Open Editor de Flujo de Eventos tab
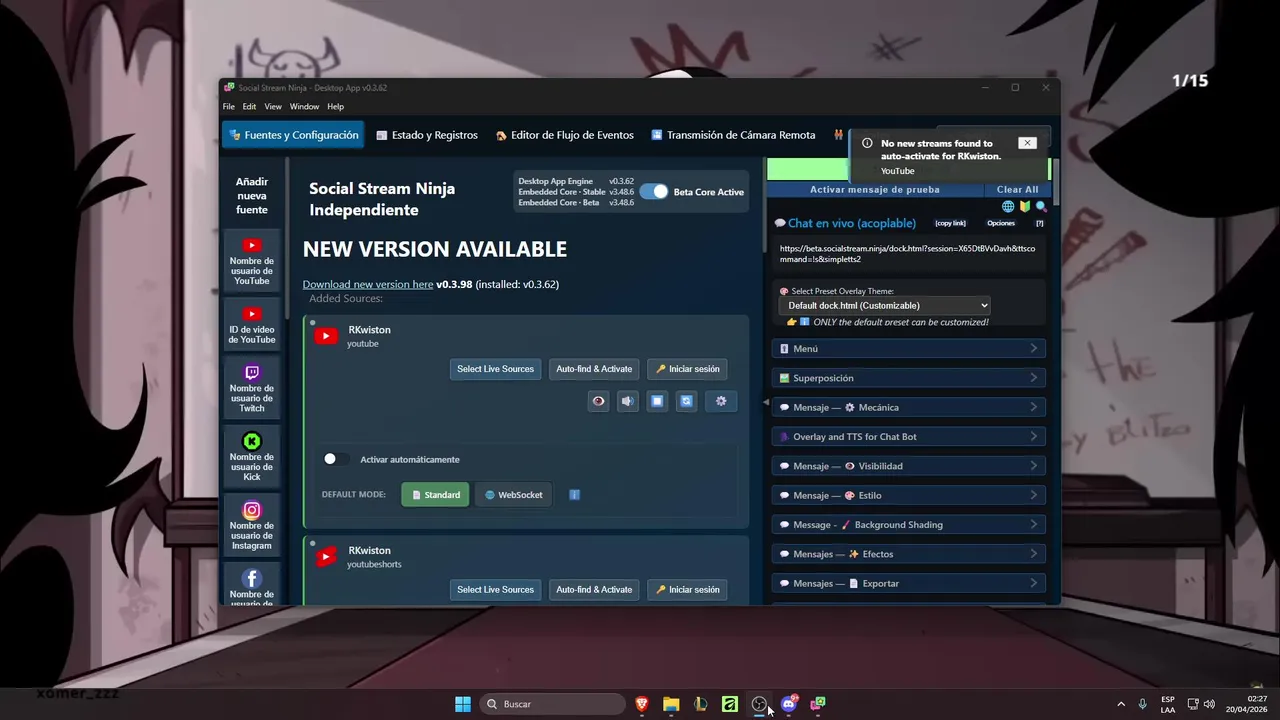 point(565,135)
